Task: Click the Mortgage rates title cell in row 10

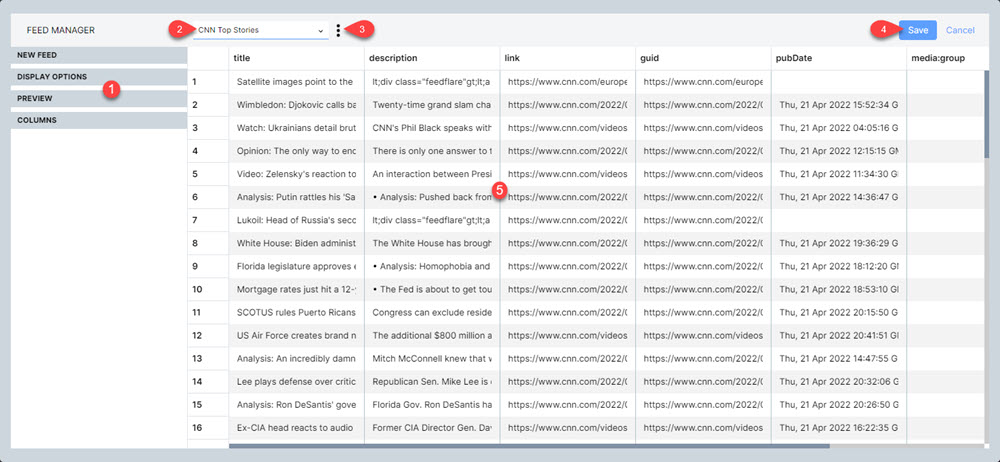Action: pos(296,289)
